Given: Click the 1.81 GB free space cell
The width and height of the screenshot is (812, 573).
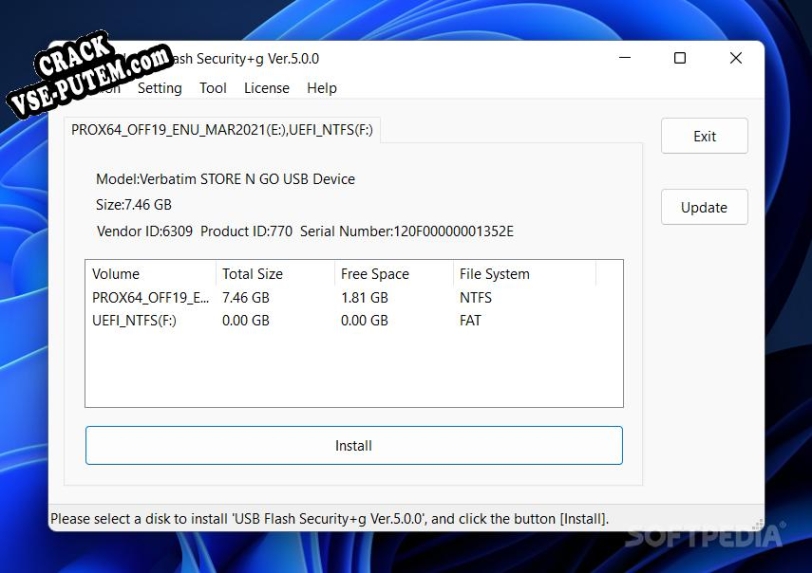Looking at the screenshot, I should pyautogui.click(x=365, y=297).
